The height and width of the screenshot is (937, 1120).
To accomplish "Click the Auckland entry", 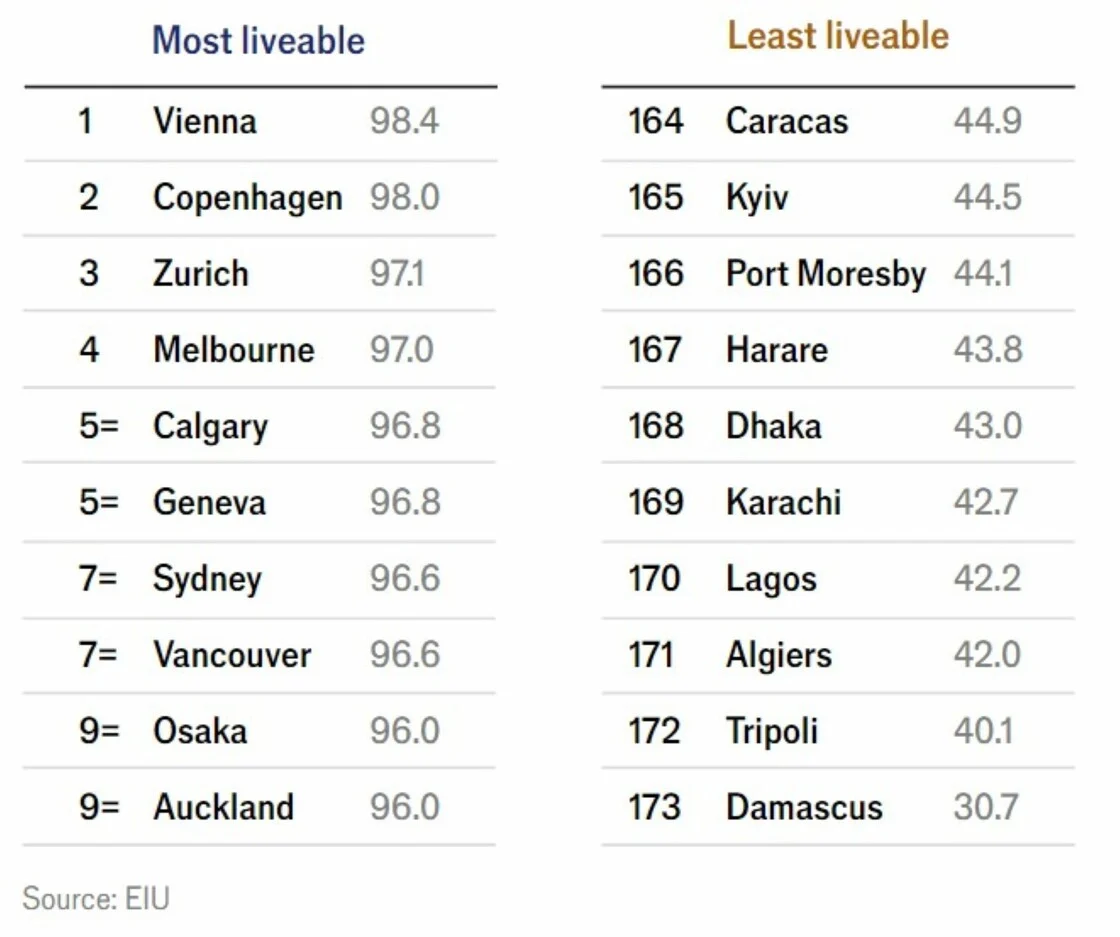I will pyautogui.click(x=223, y=807).
